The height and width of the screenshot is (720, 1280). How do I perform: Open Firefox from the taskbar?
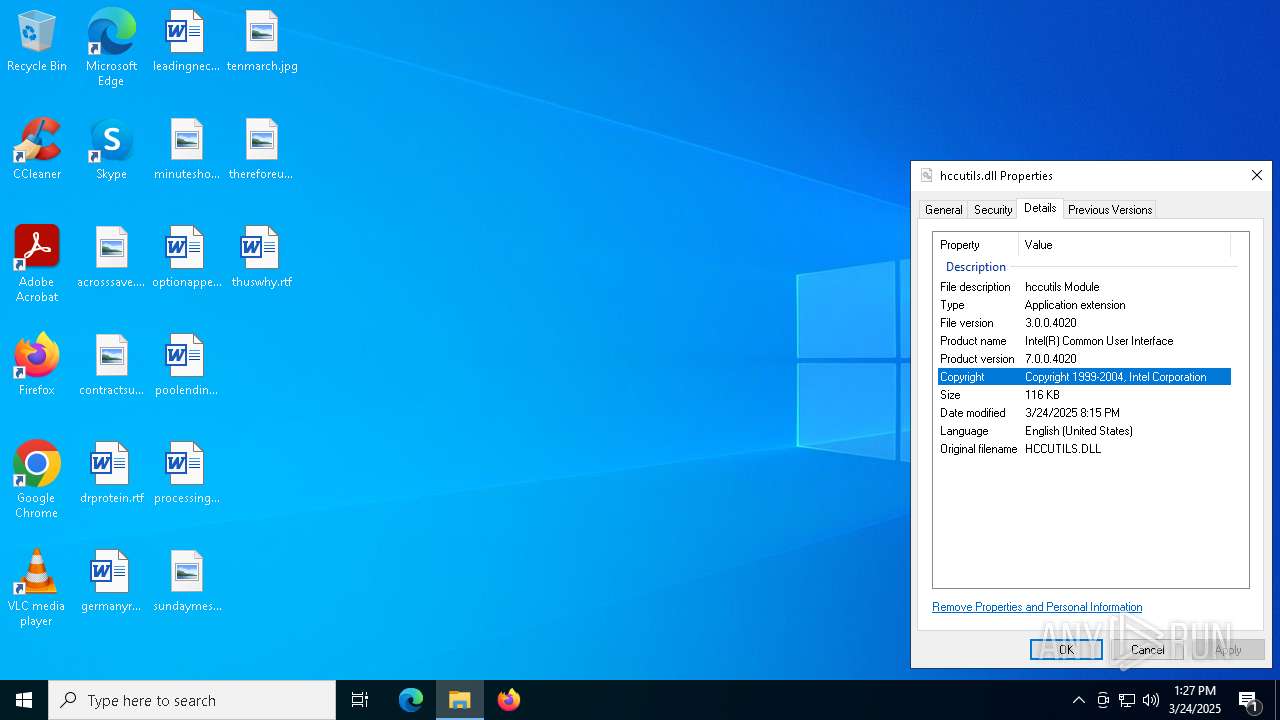pos(509,700)
